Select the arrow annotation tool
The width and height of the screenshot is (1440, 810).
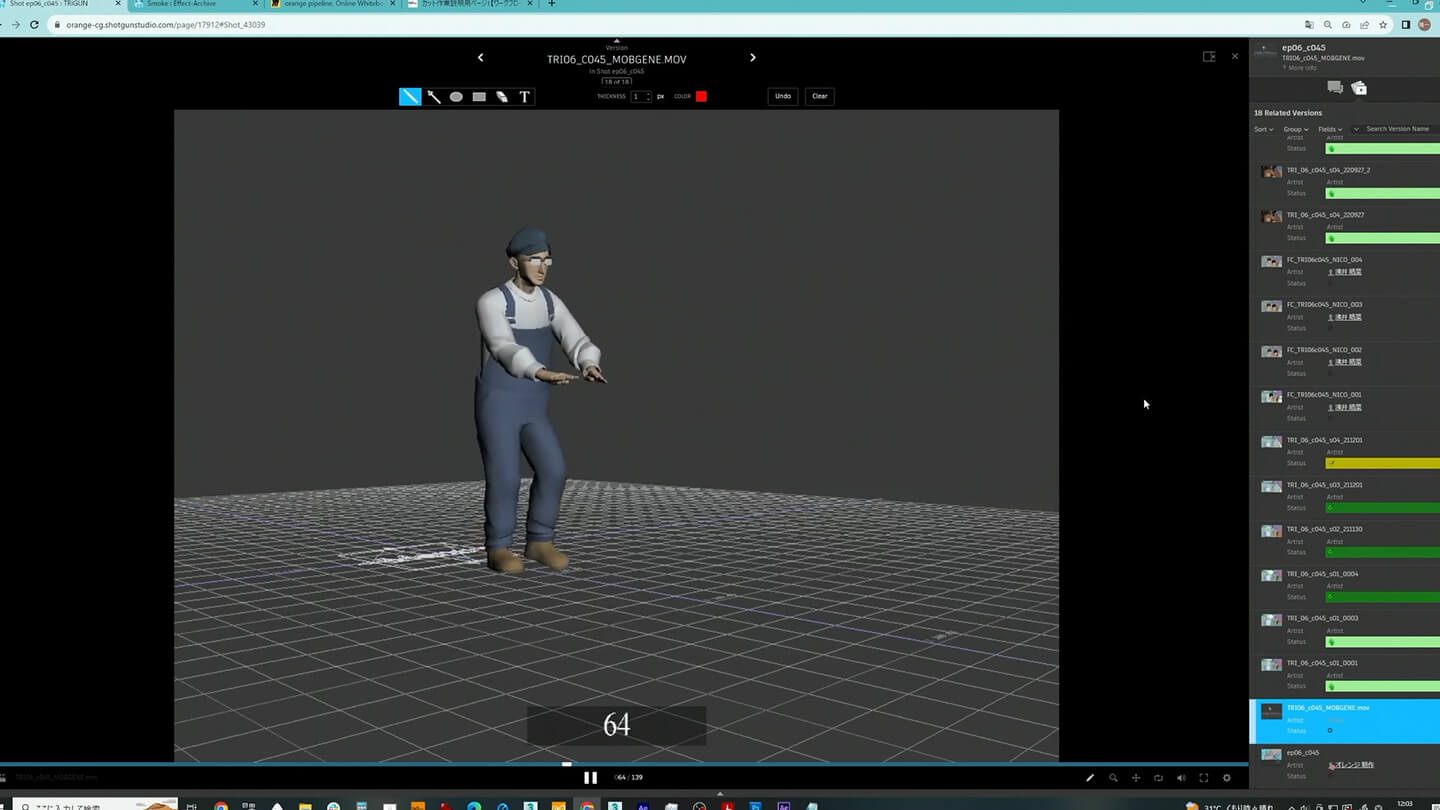point(434,97)
